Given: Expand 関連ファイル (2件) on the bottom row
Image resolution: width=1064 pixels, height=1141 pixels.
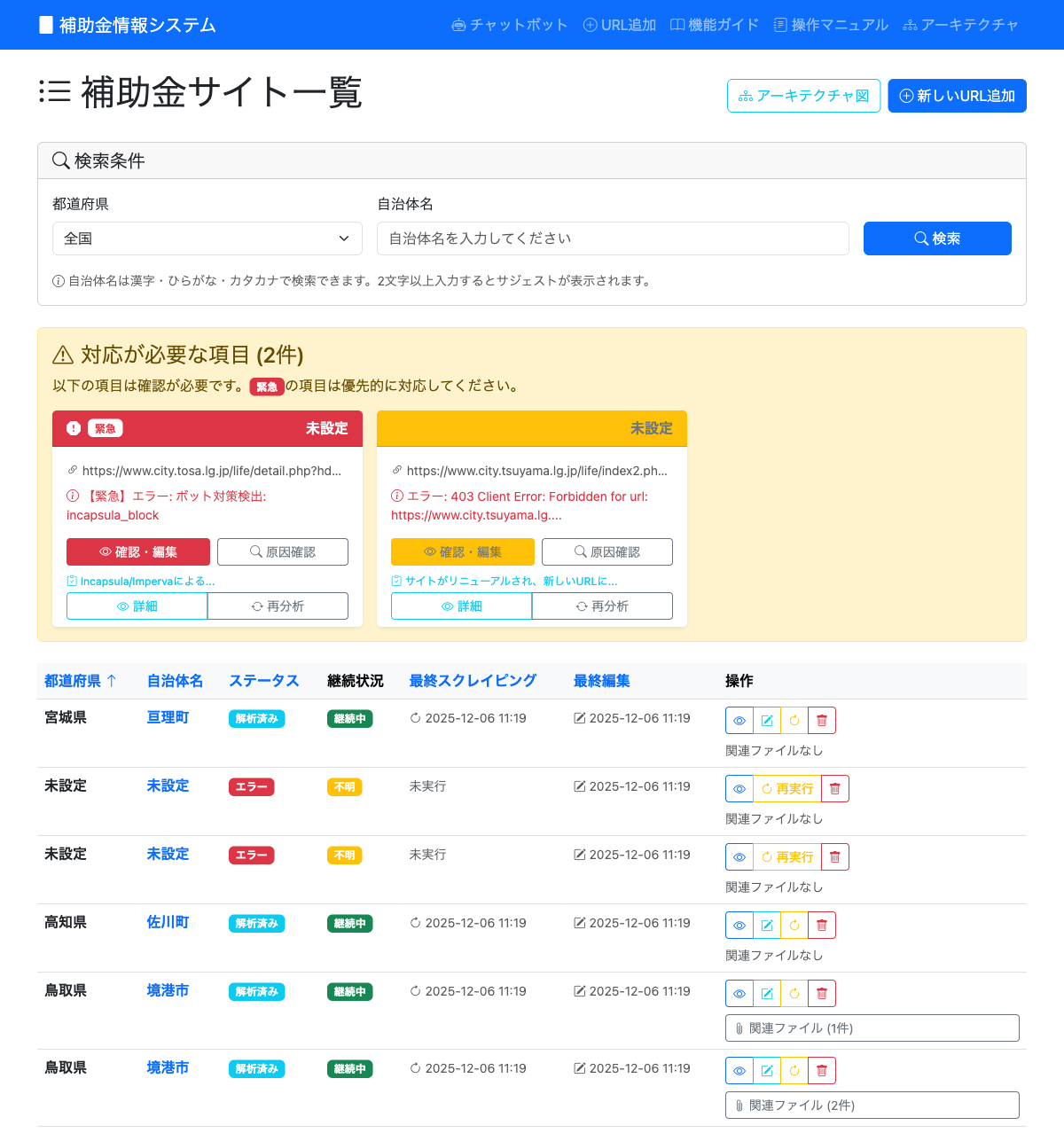Looking at the screenshot, I should pos(872,1105).
